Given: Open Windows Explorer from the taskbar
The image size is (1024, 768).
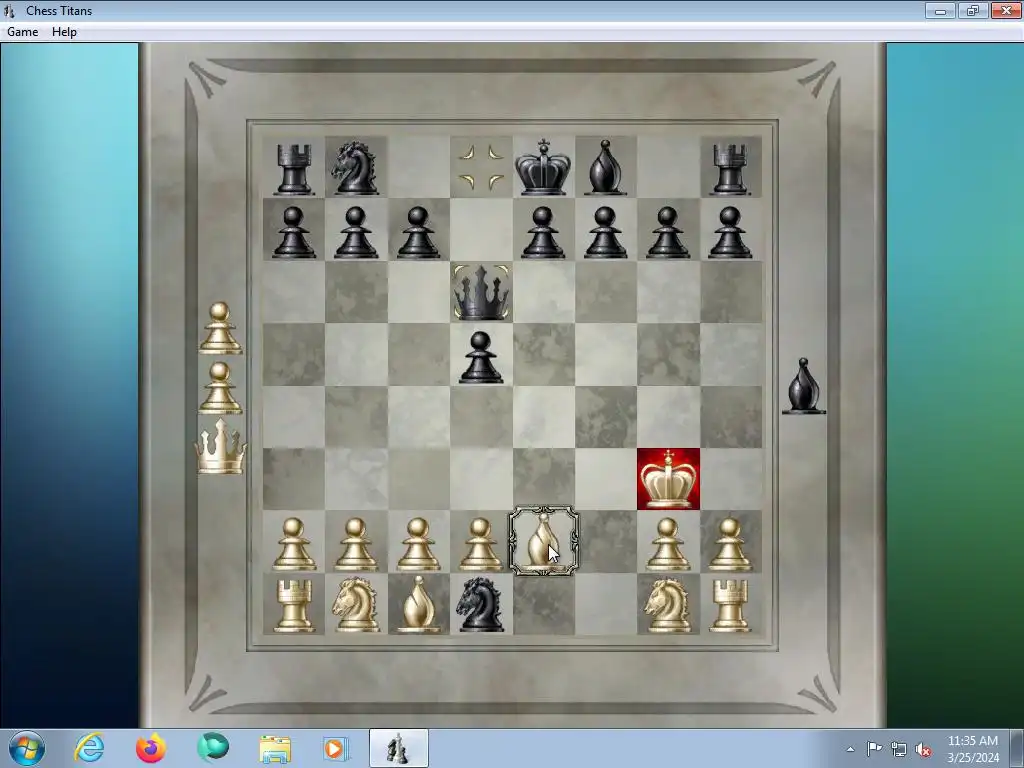Looking at the screenshot, I should (275, 749).
